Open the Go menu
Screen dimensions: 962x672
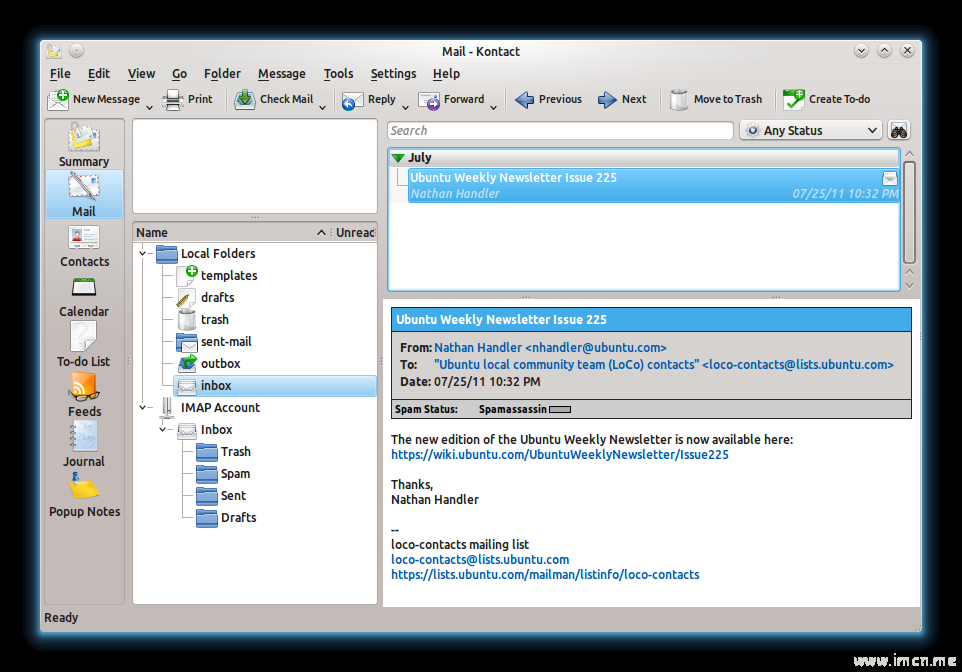pyautogui.click(x=179, y=74)
